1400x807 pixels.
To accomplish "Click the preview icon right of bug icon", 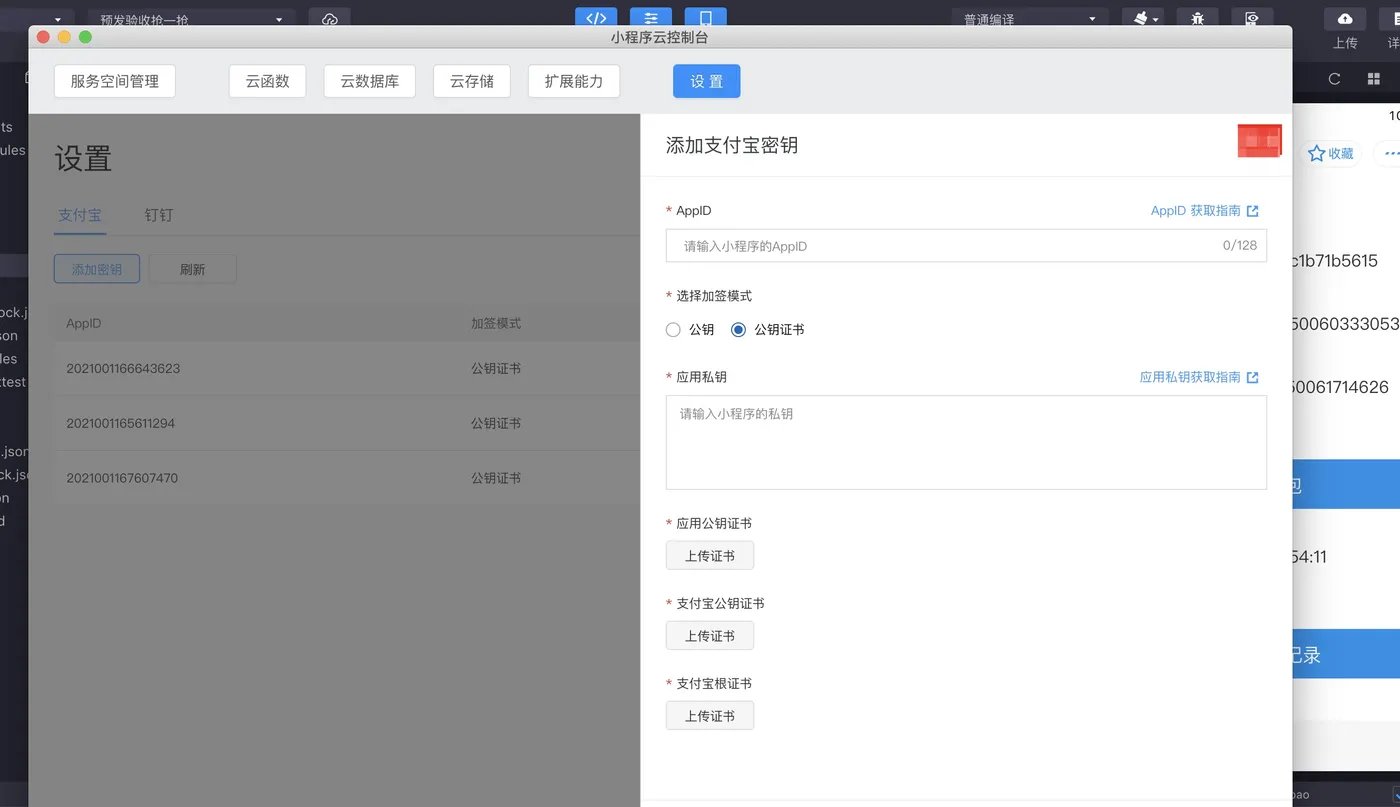I will (1251, 18).
